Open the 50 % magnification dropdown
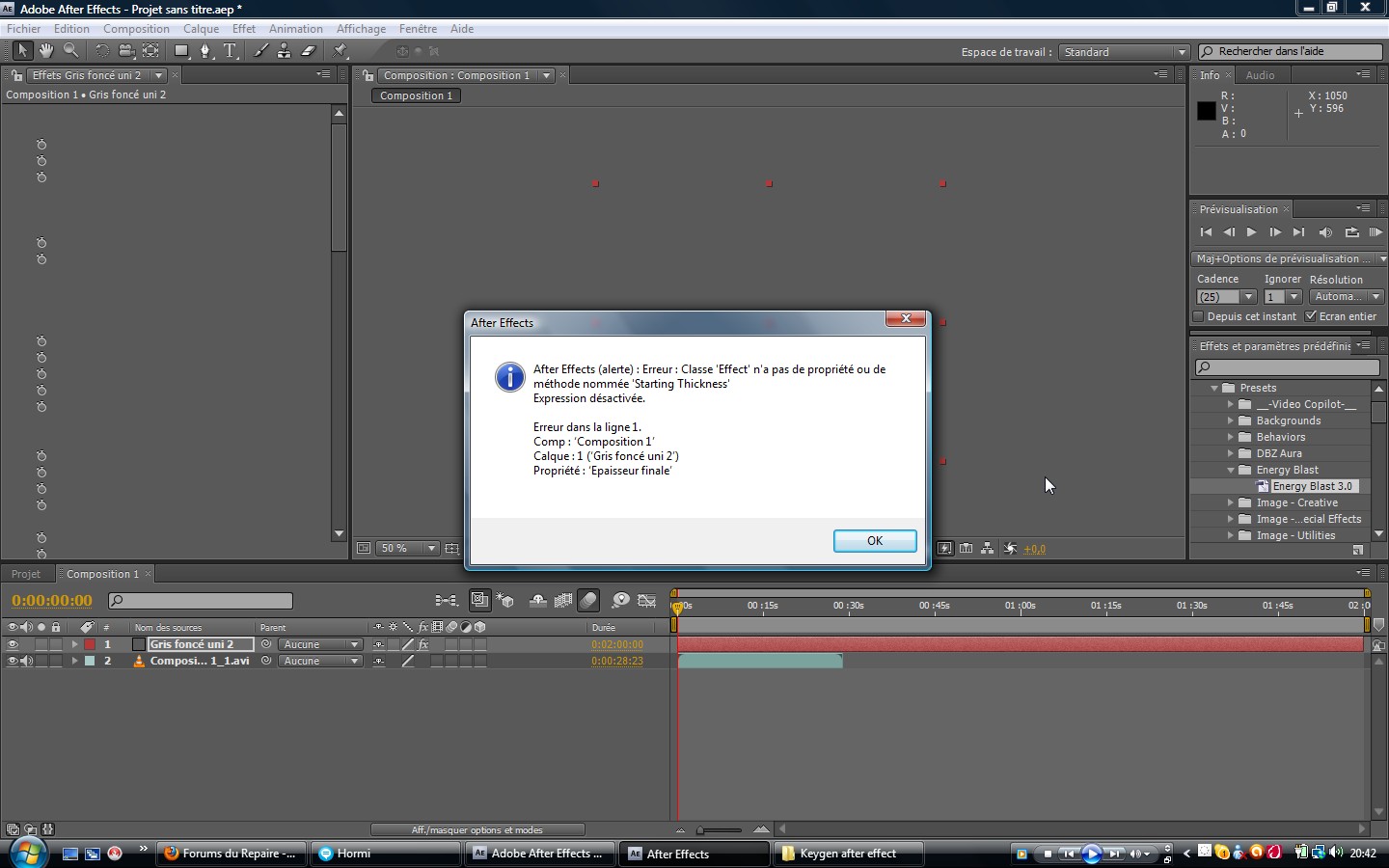1389x868 pixels. point(407,548)
